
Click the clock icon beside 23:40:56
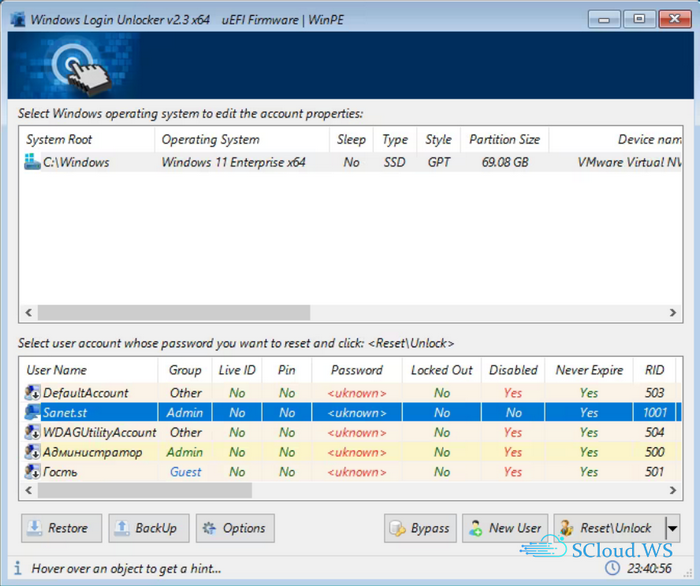coord(612,568)
